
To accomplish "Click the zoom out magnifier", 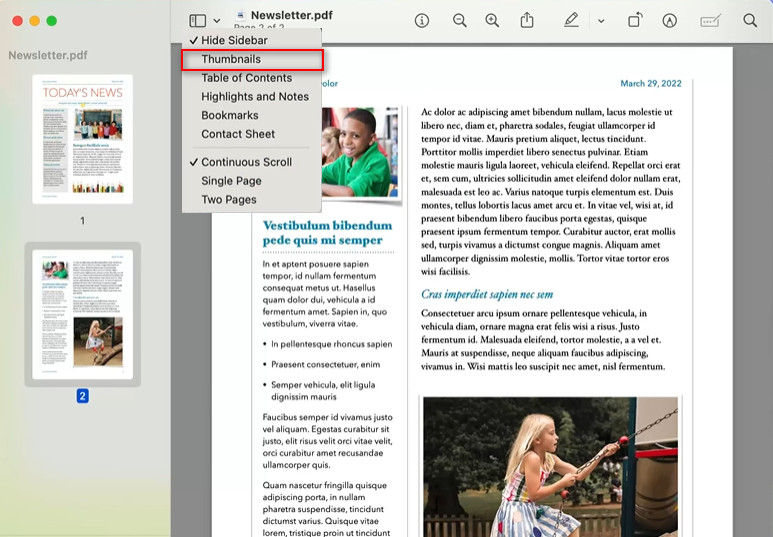I will (x=459, y=21).
